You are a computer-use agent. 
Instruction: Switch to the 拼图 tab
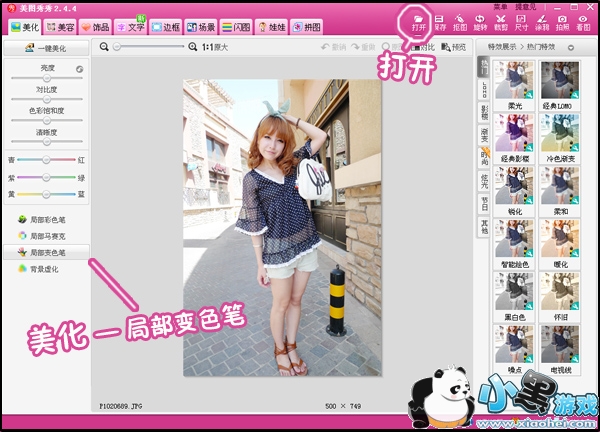coord(306,27)
